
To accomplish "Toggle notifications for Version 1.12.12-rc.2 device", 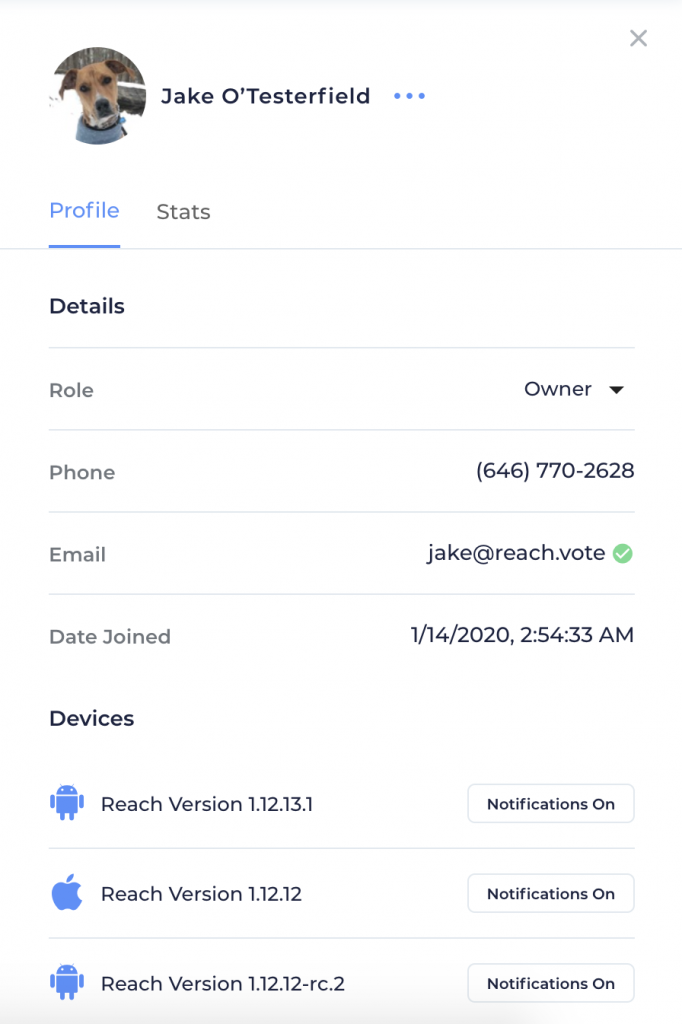I will click(x=551, y=983).
